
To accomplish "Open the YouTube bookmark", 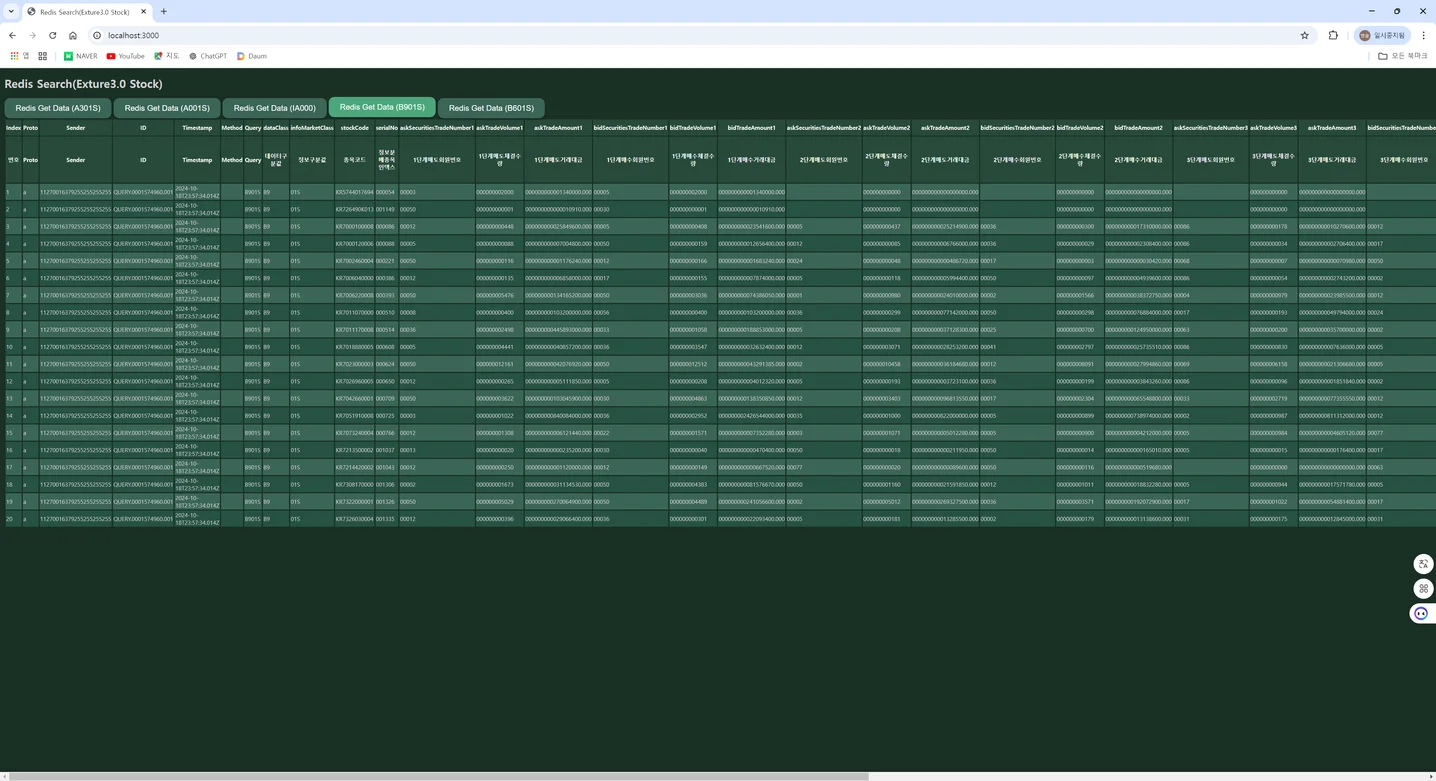I will (x=126, y=56).
